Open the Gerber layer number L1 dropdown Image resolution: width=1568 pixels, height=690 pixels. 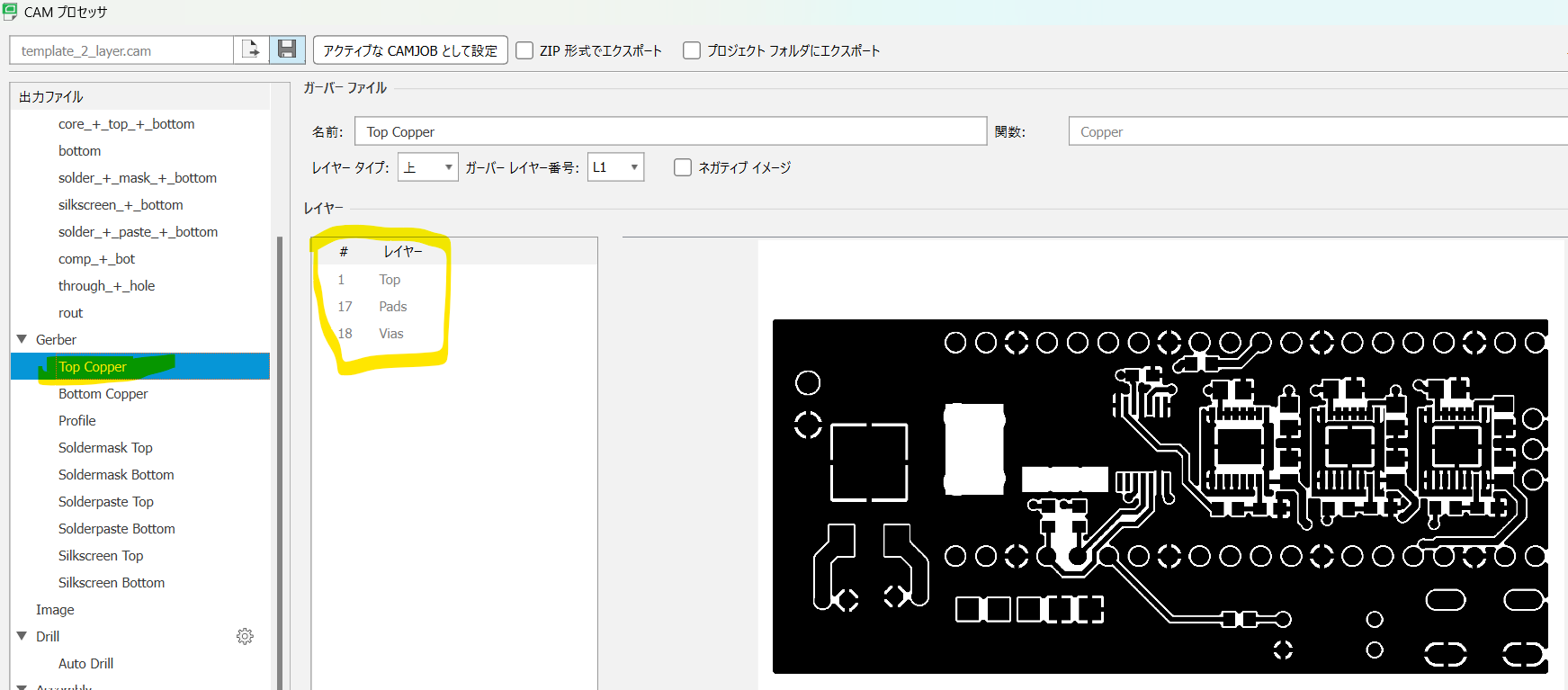click(616, 167)
